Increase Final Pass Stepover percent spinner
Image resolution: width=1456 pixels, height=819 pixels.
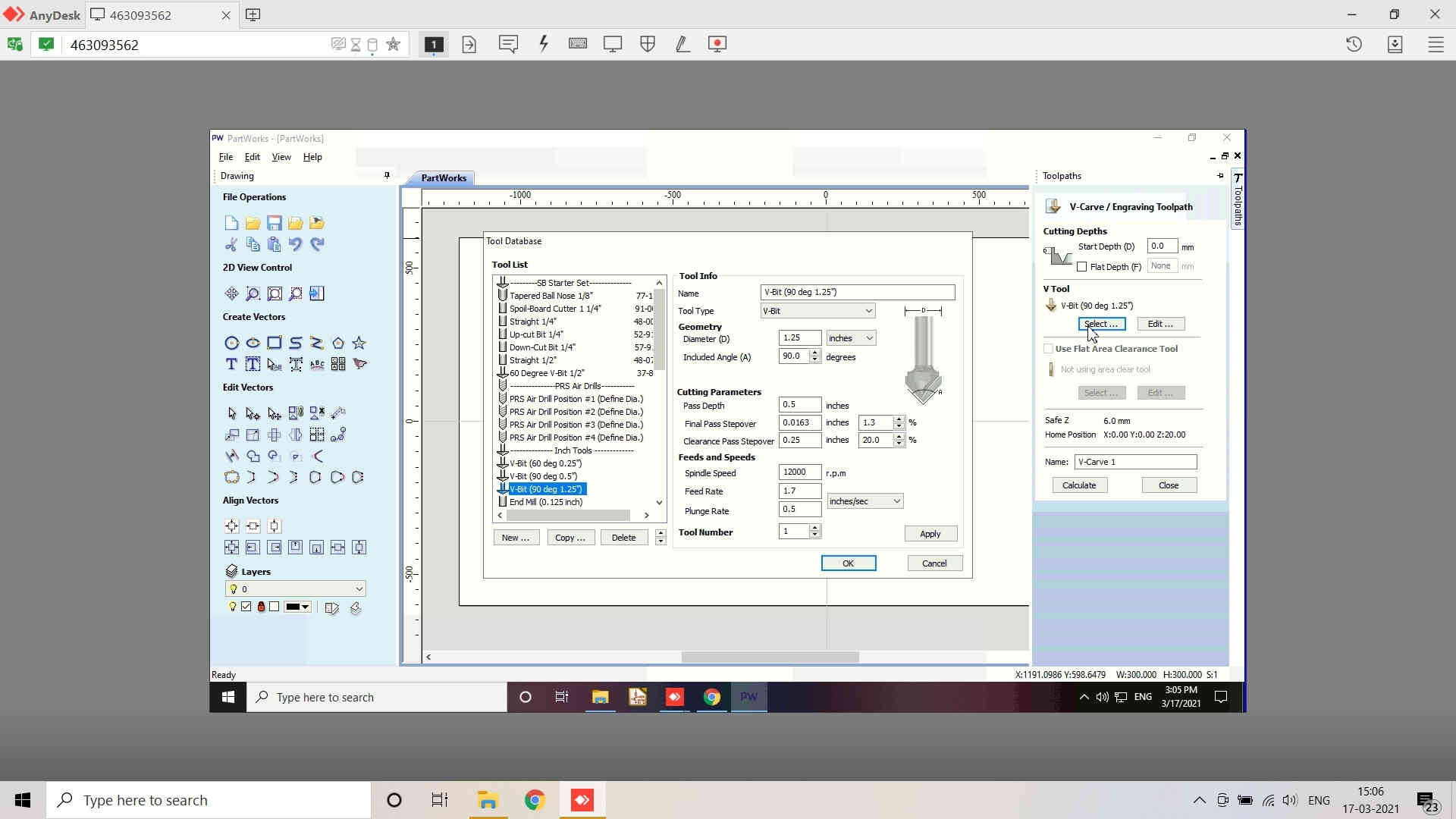coord(899,419)
